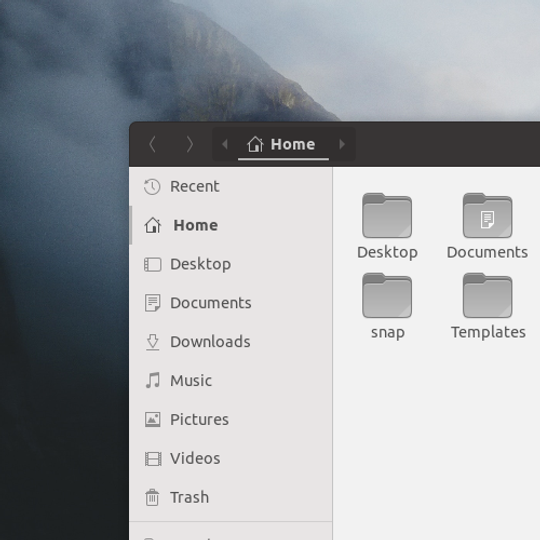Select Home in the sidebar

[x=231, y=226]
